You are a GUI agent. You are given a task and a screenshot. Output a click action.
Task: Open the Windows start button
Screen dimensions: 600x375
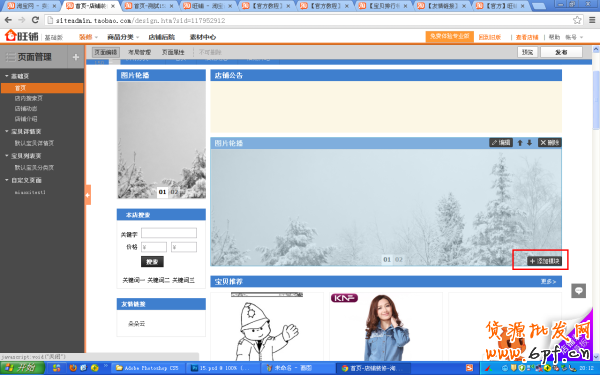point(22,368)
